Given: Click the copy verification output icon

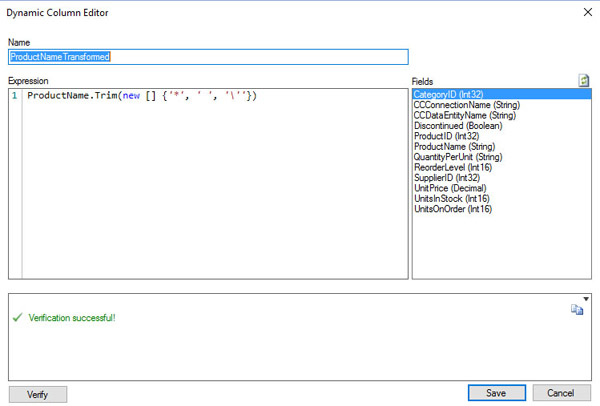Looking at the screenshot, I should click(x=577, y=311).
